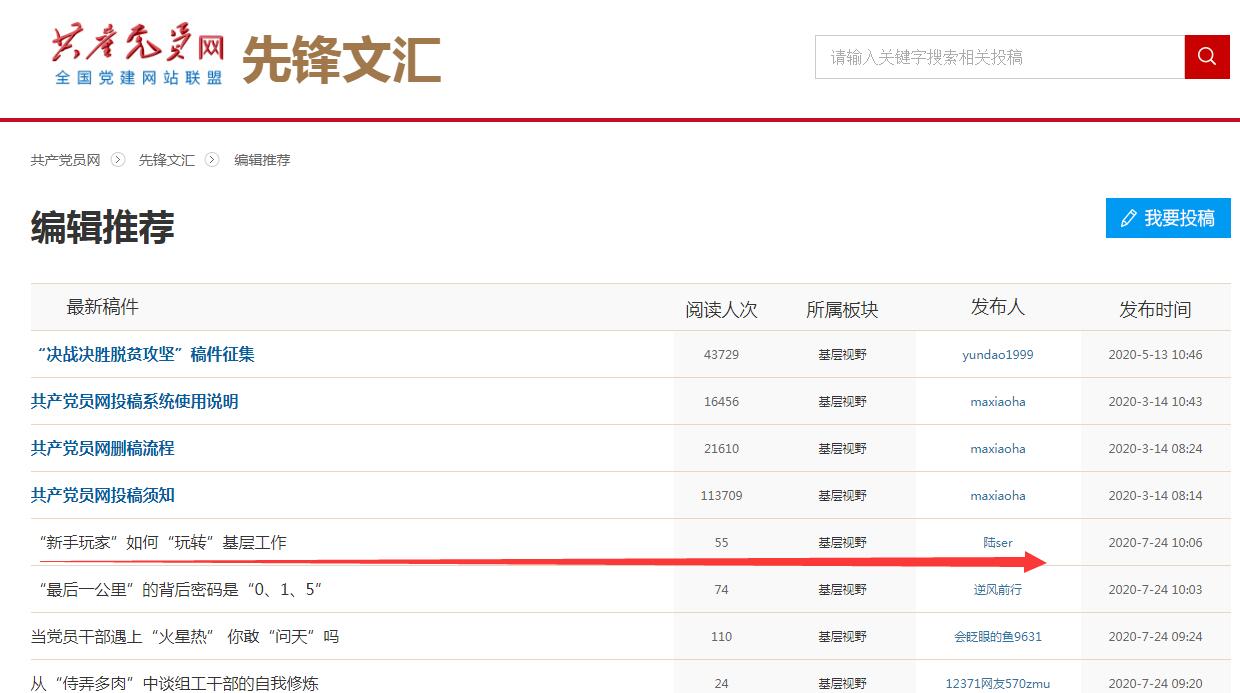Click the chevron icon after 先锋文汇 breadcrumb
The width and height of the screenshot is (1240, 693).
click(x=212, y=160)
